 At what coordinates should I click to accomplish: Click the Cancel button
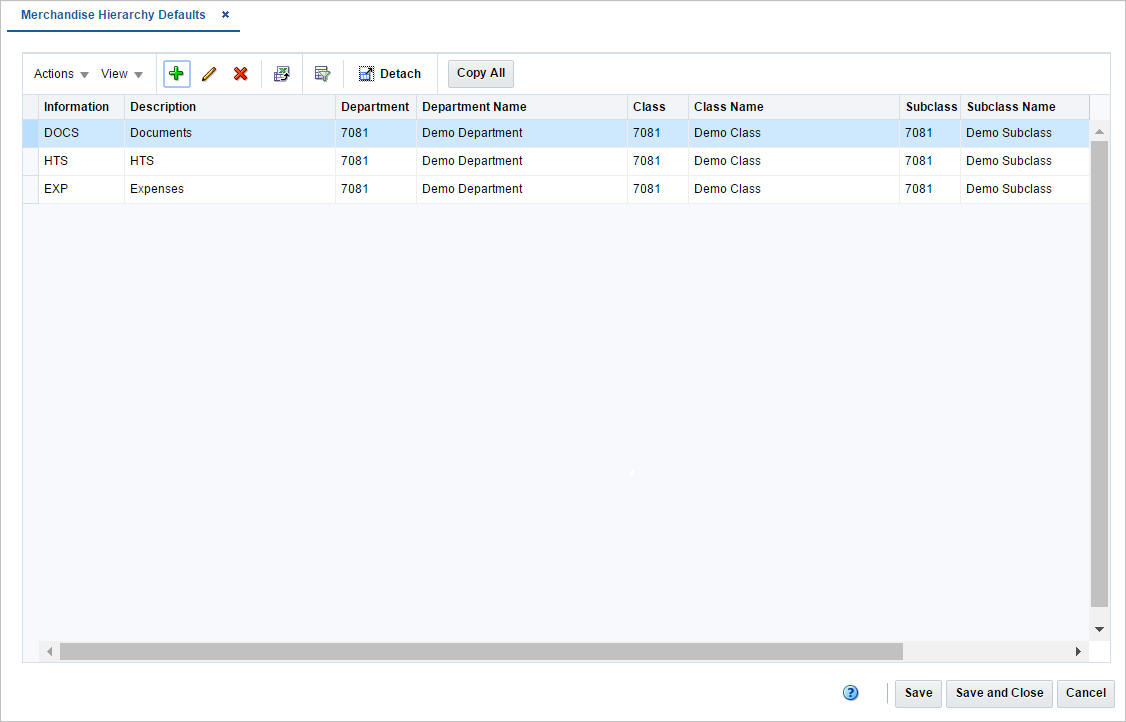pos(1086,693)
